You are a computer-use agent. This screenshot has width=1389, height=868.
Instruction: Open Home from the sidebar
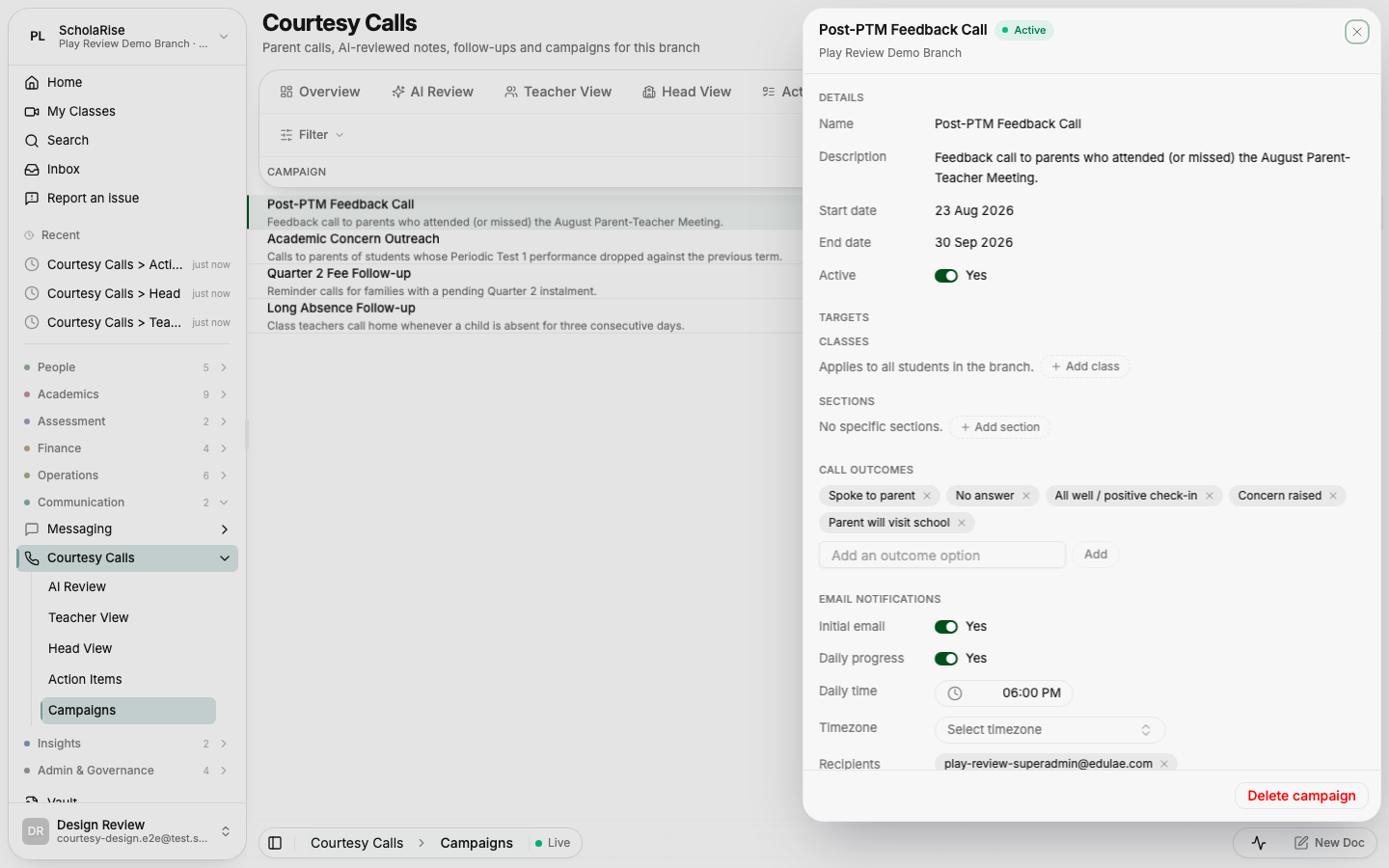pos(125,82)
